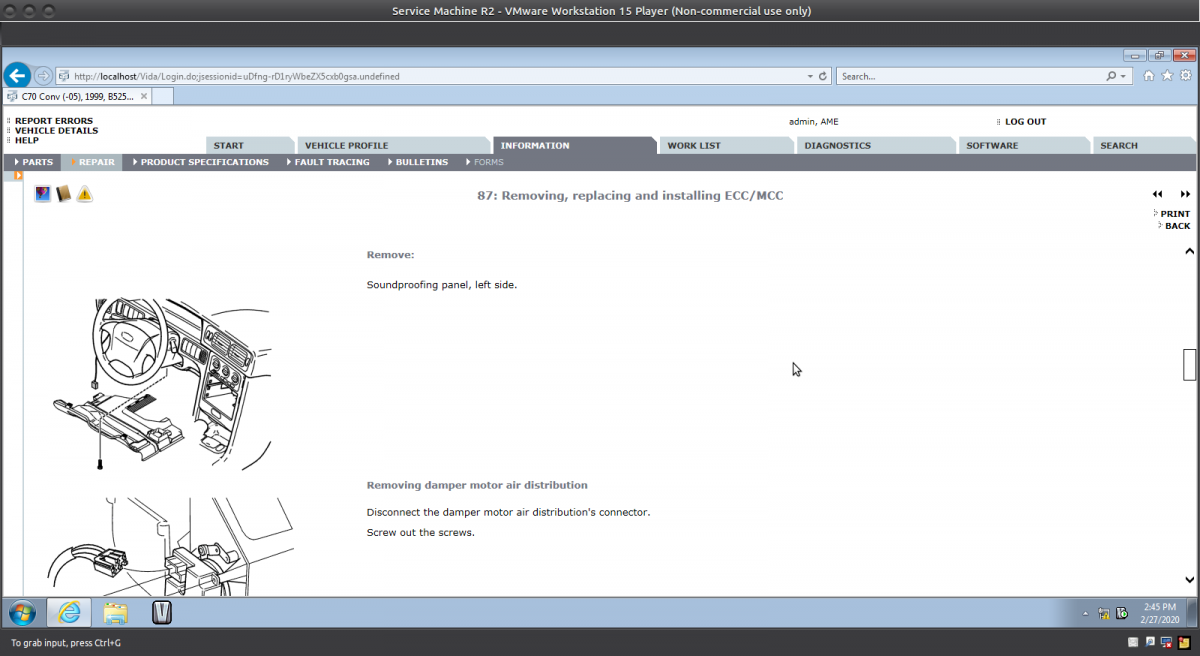Open the brown book icon
The height and width of the screenshot is (656, 1200).
tap(64, 194)
